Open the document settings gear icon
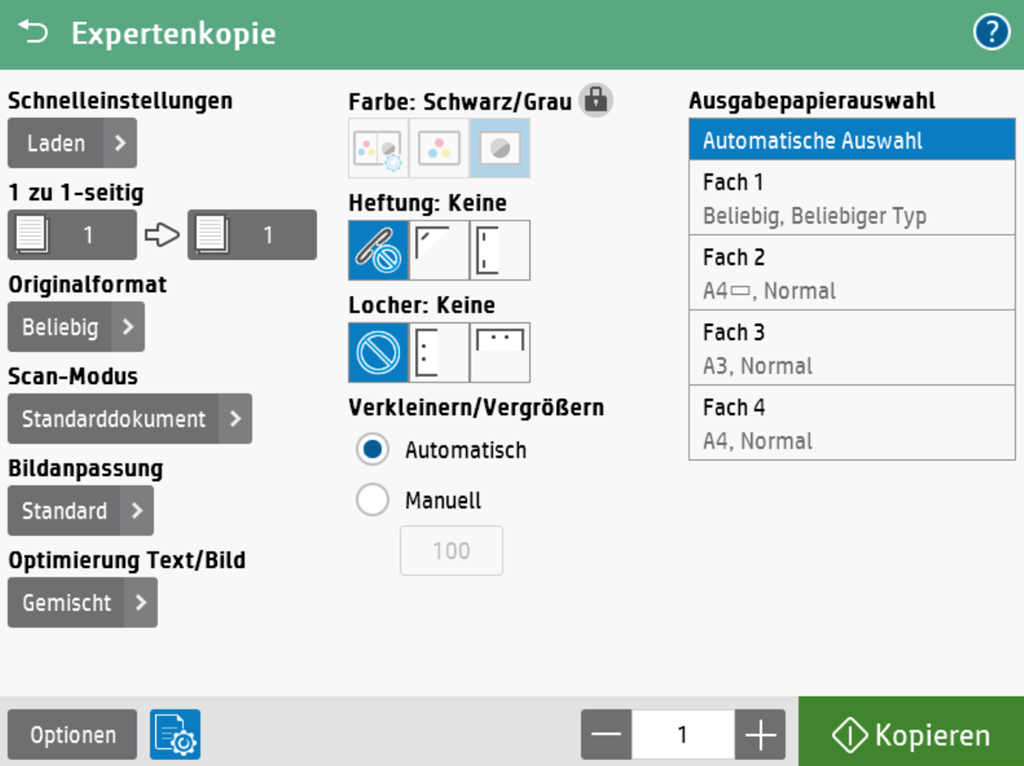Viewport: 1024px width, 766px height. click(175, 735)
